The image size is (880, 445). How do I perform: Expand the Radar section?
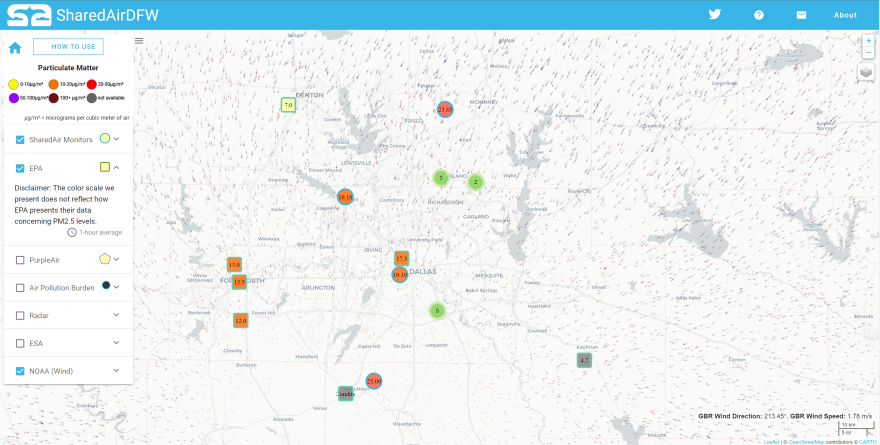click(116, 315)
